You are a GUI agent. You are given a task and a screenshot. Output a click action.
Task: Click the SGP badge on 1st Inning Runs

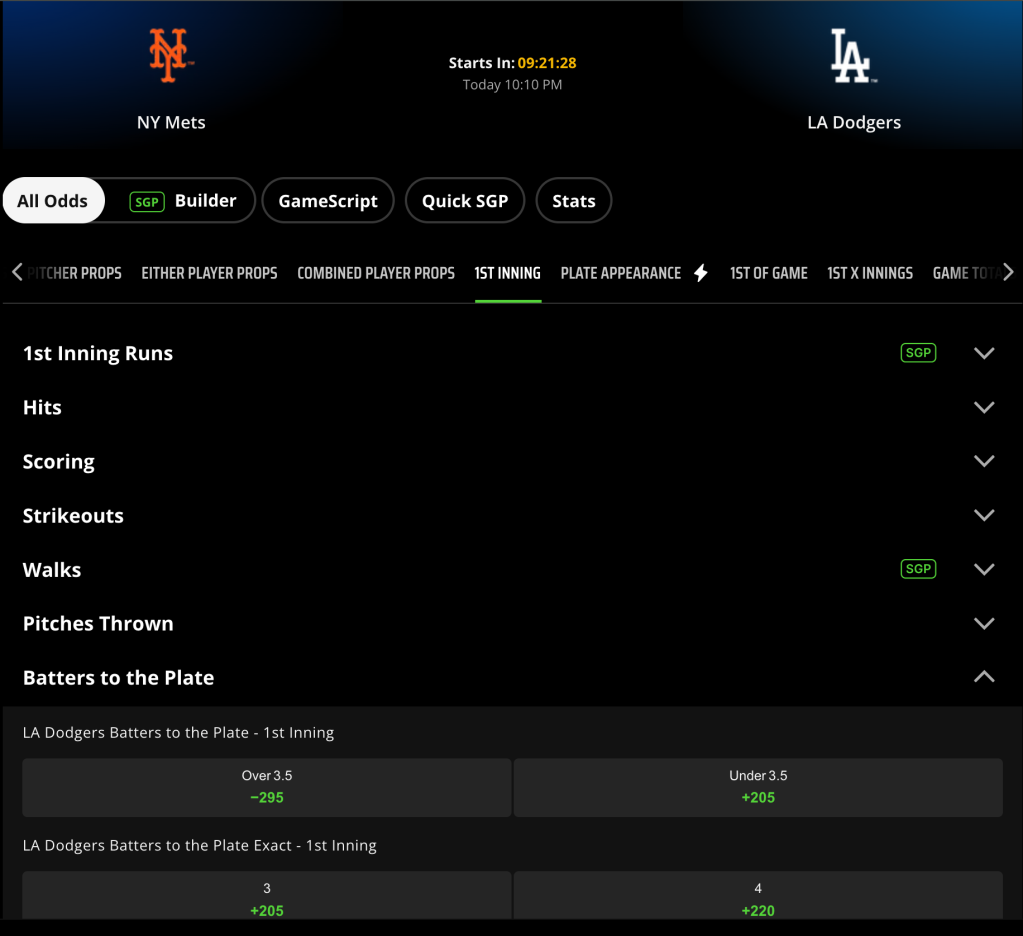tap(918, 353)
